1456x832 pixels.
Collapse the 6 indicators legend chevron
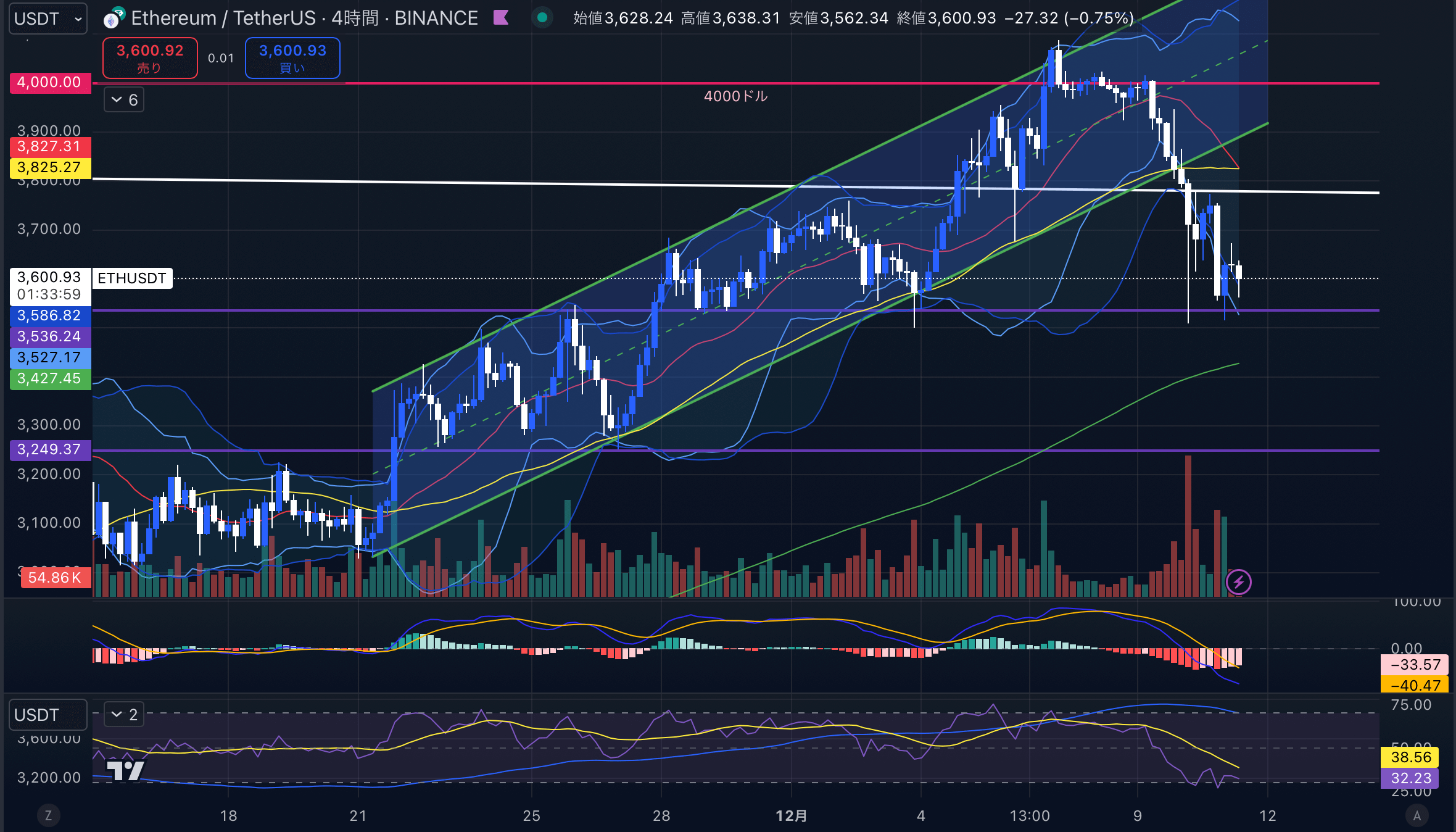click(123, 100)
